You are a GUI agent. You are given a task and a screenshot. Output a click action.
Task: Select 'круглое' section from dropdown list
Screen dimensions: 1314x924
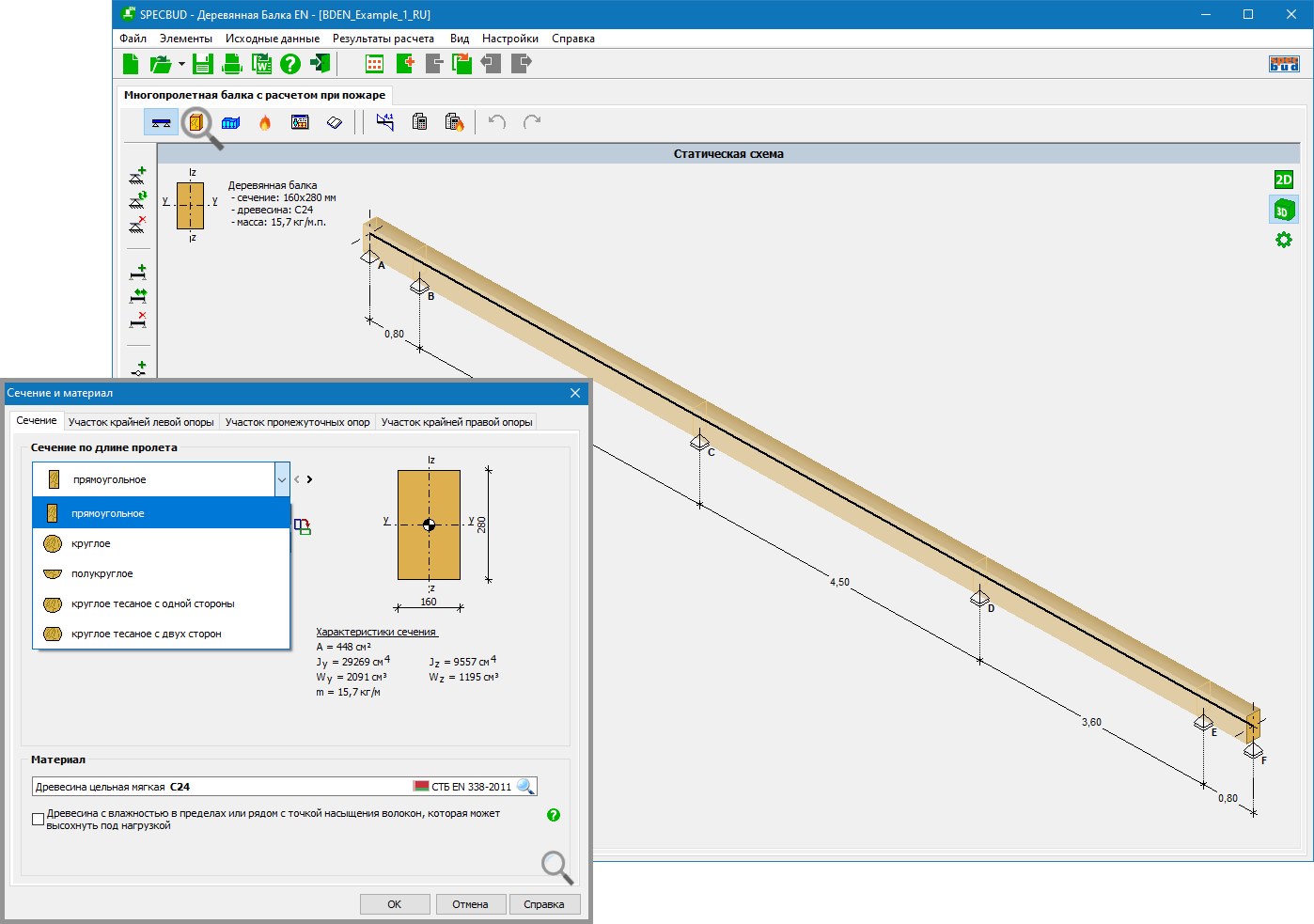pyautogui.click(x=90, y=543)
